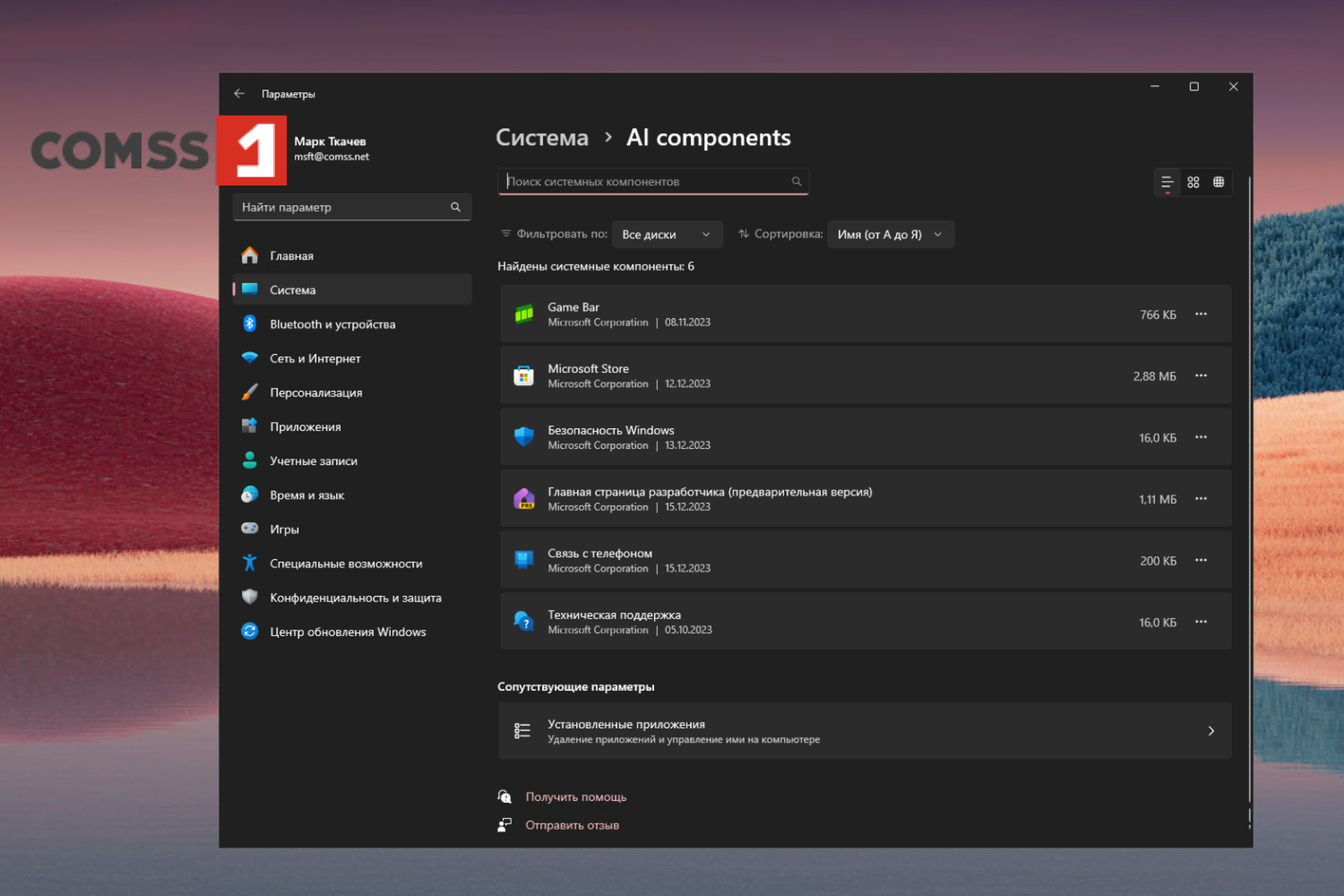
Task: Switch to grid view layout
Action: coord(1193,182)
